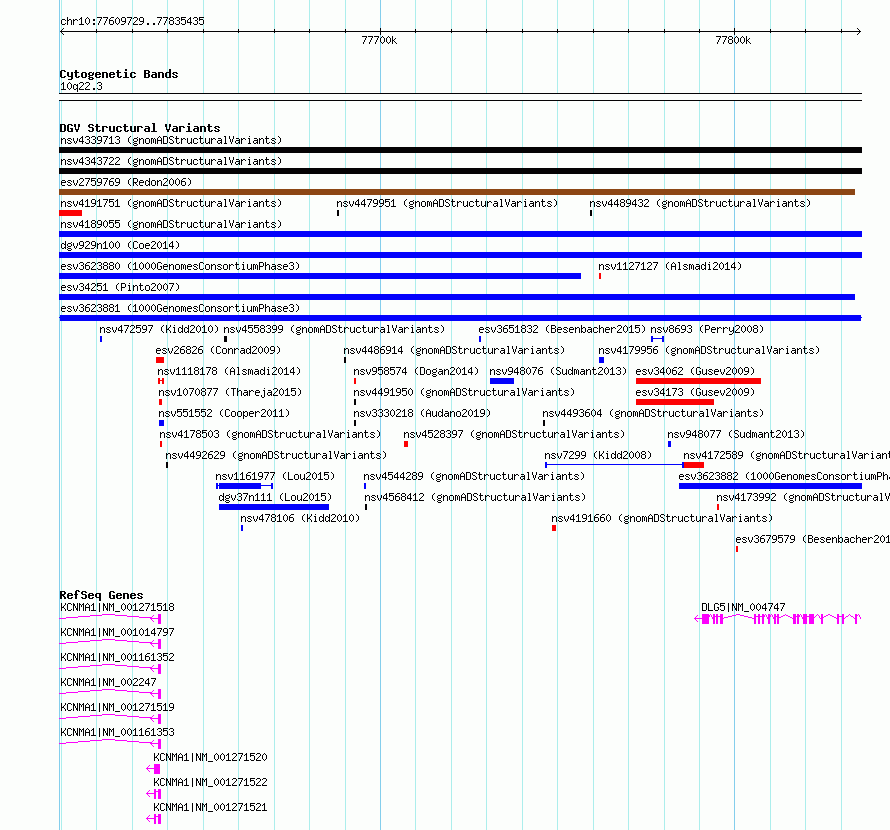This screenshot has height=830, width=890.
Task: Click nsv4179956 gnomAD variant label
Action: tap(709, 350)
